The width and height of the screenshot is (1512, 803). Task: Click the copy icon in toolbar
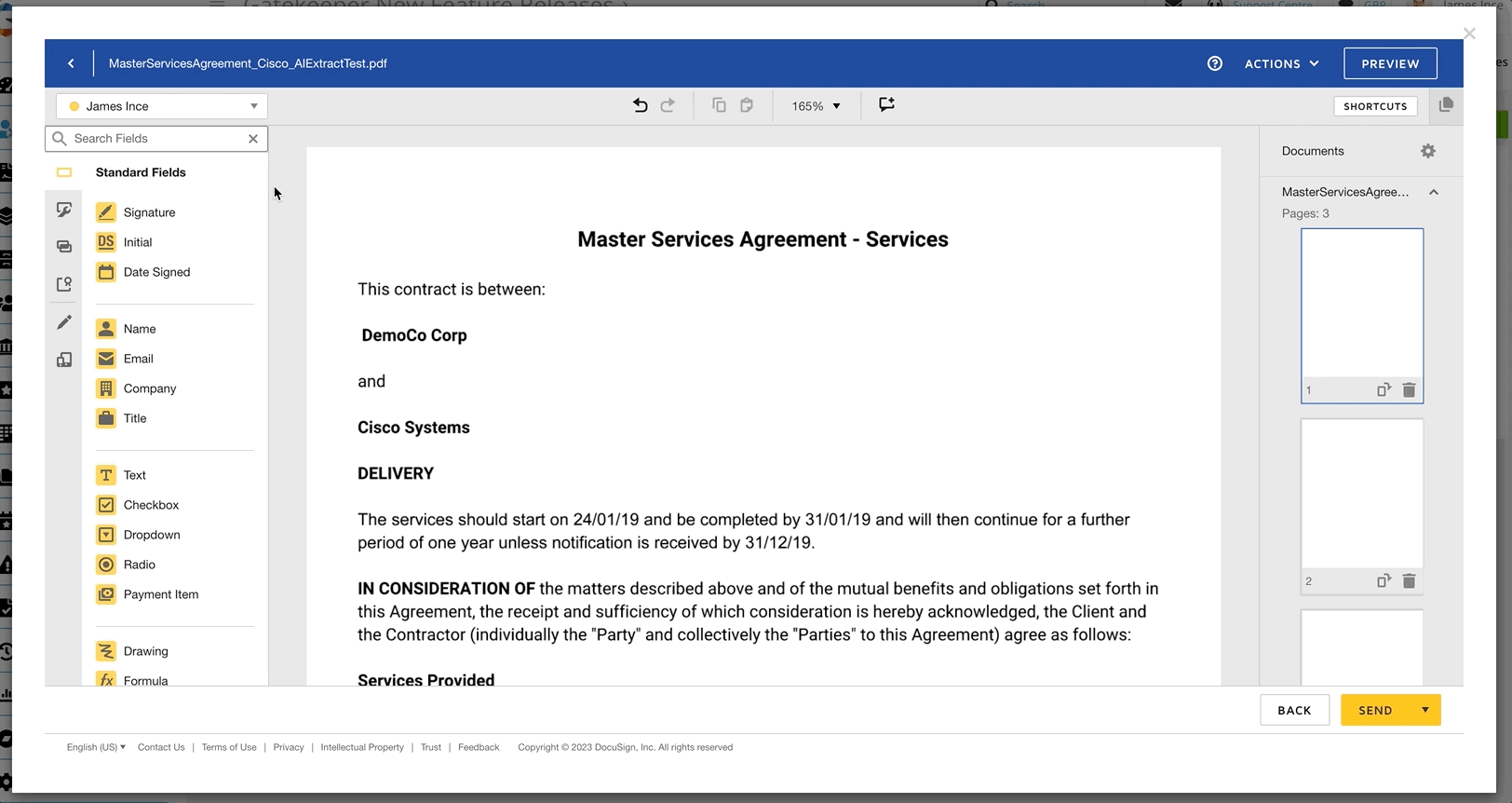[719, 105]
